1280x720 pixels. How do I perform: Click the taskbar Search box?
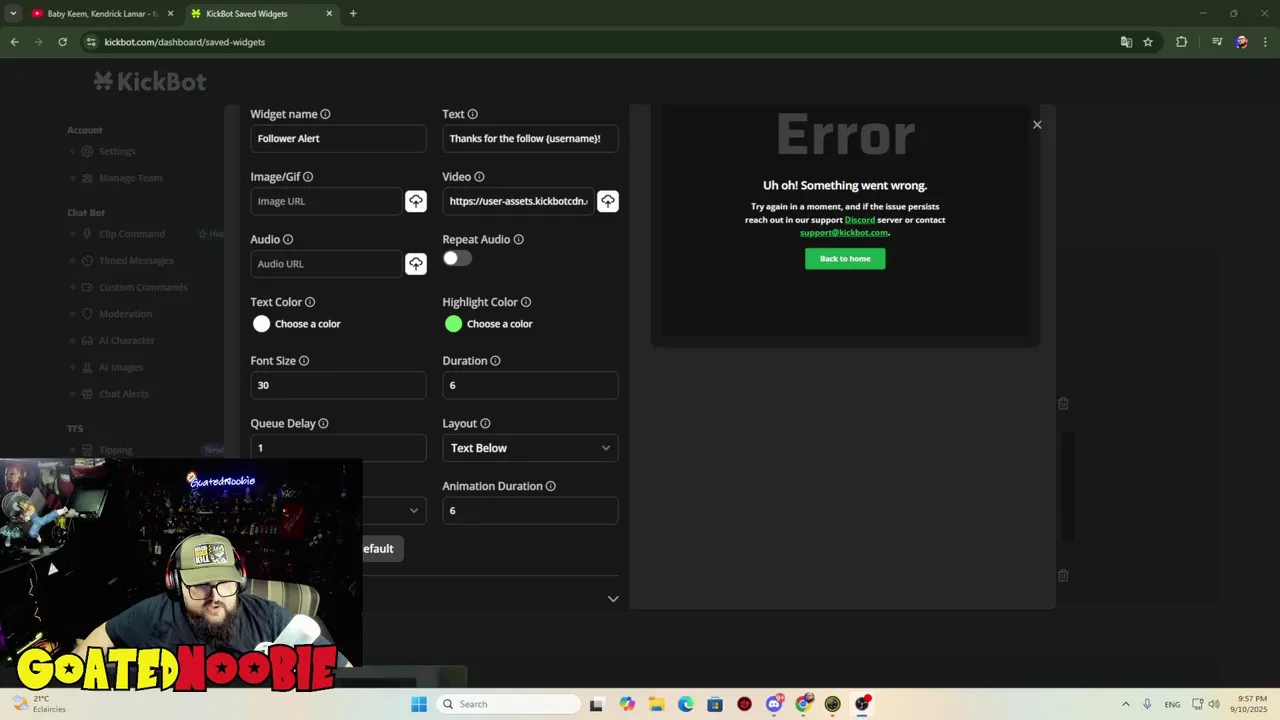[x=507, y=704]
